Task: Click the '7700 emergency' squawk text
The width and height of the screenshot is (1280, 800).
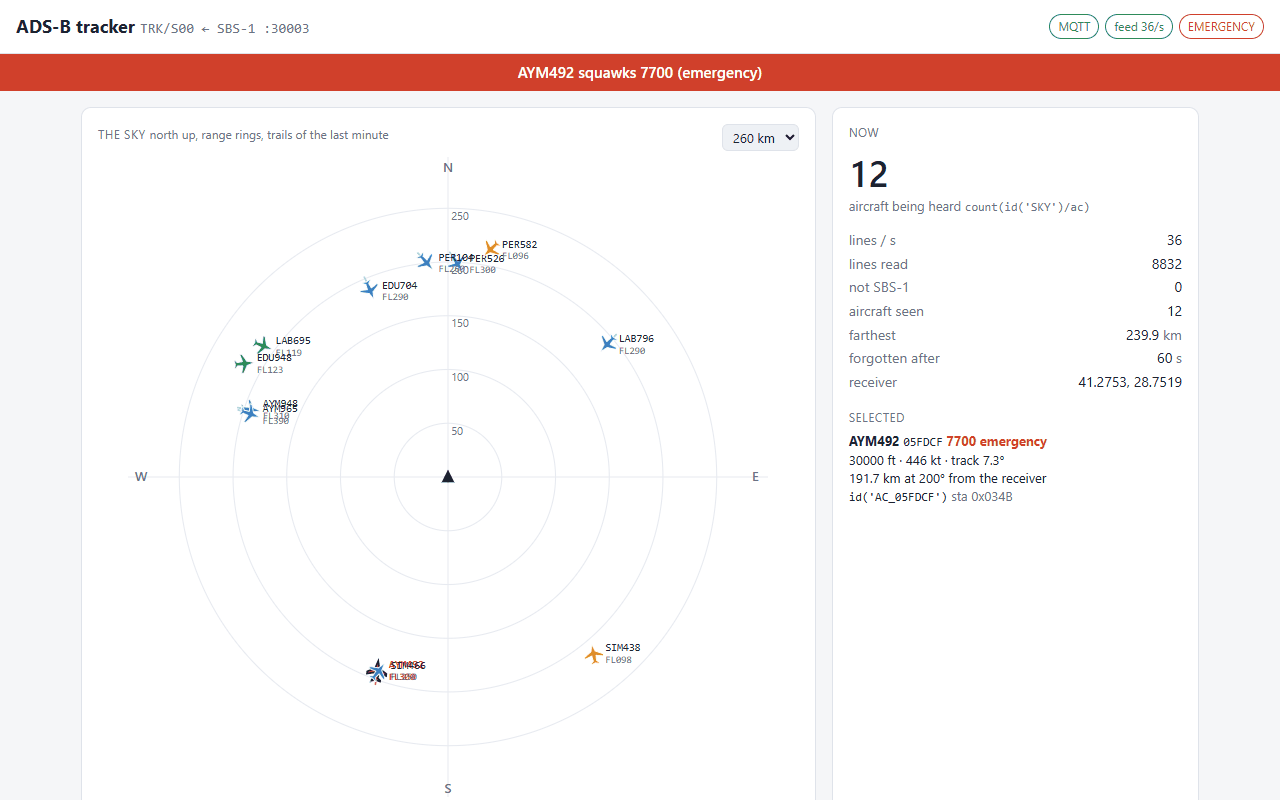Action: click(x=997, y=442)
